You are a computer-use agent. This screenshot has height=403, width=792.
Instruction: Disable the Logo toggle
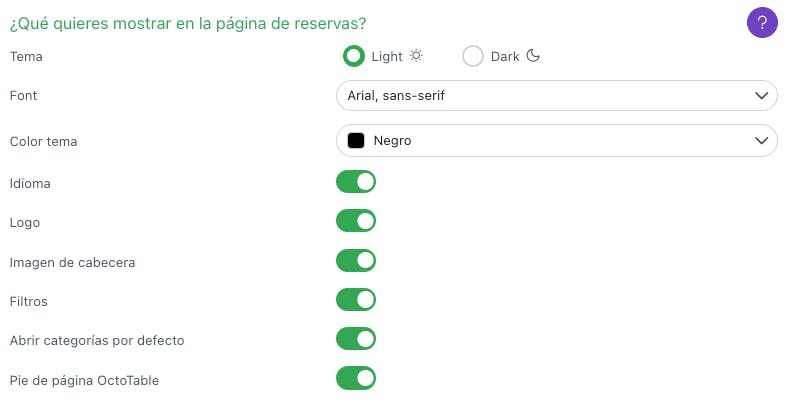pyautogui.click(x=356, y=221)
